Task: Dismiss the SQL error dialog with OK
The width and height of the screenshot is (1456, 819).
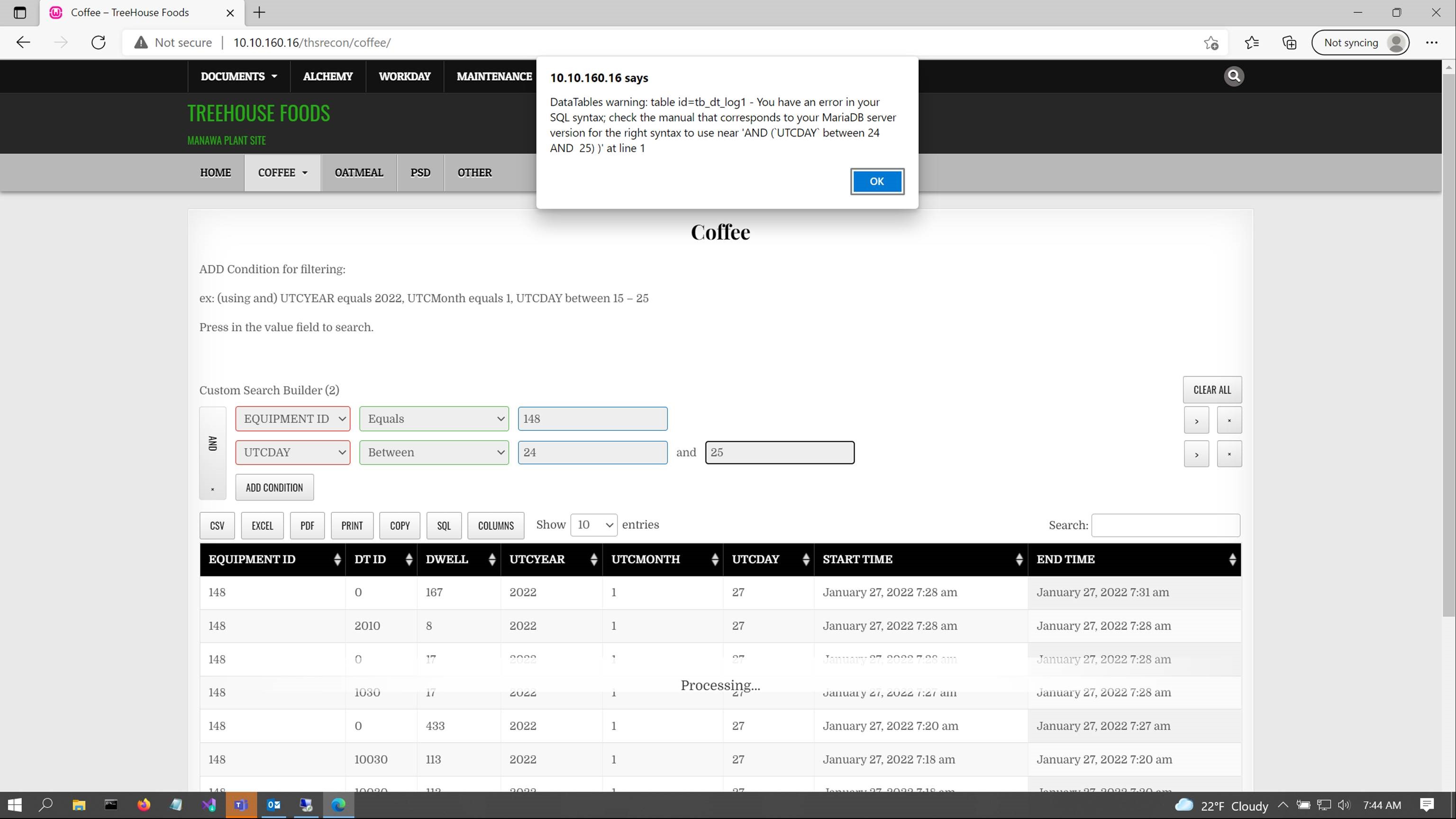Action: (877, 182)
